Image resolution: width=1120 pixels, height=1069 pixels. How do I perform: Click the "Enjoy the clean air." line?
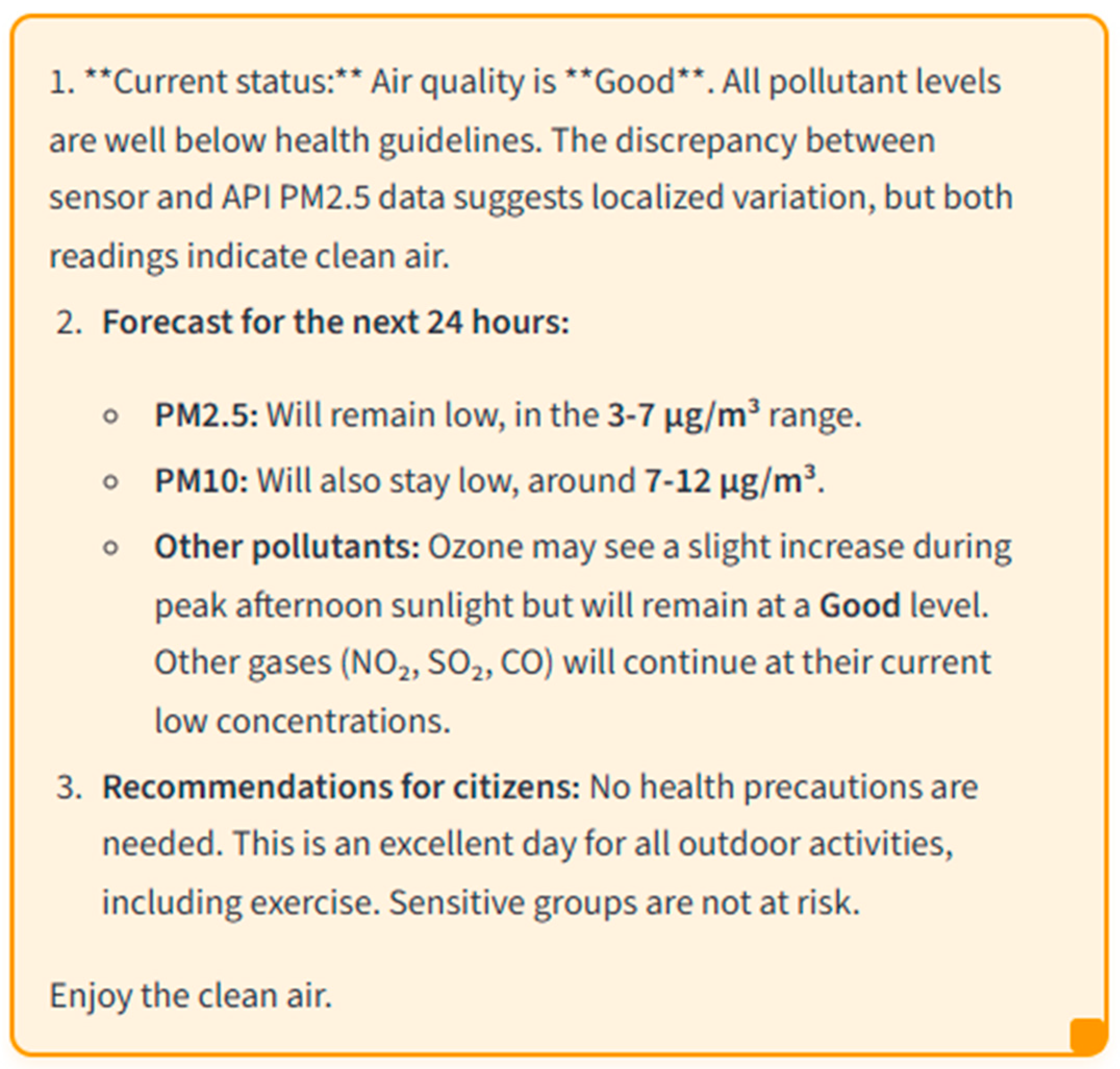pyautogui.click(x=190, y=995)
